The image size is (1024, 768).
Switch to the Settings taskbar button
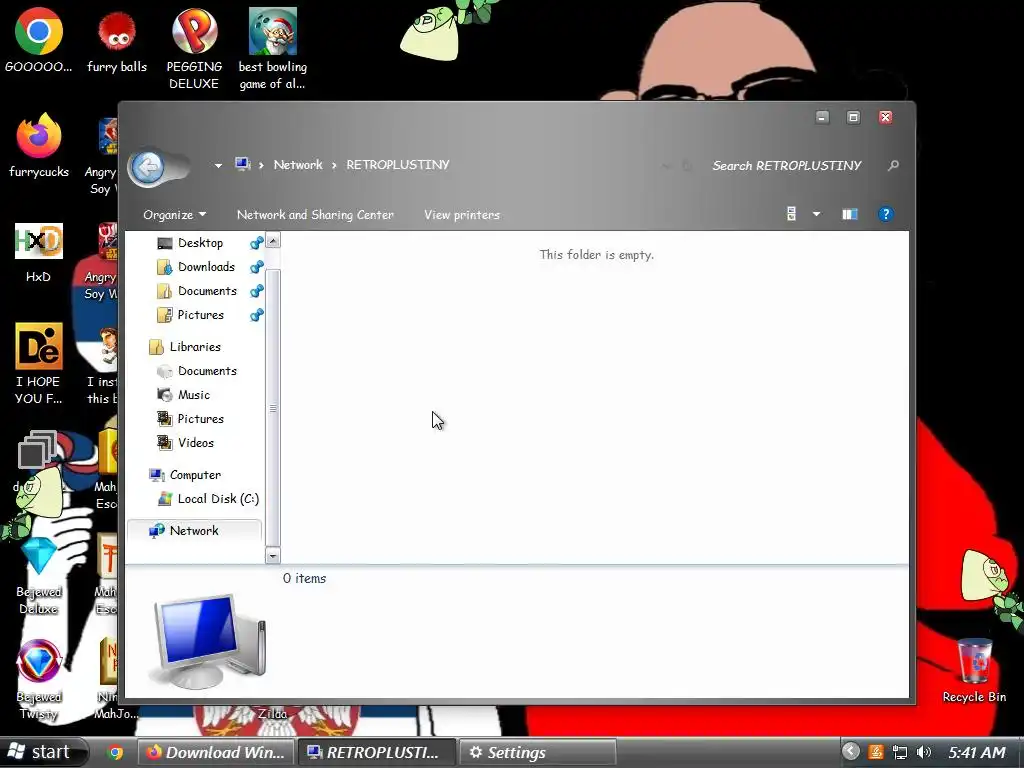coord(537,752)
